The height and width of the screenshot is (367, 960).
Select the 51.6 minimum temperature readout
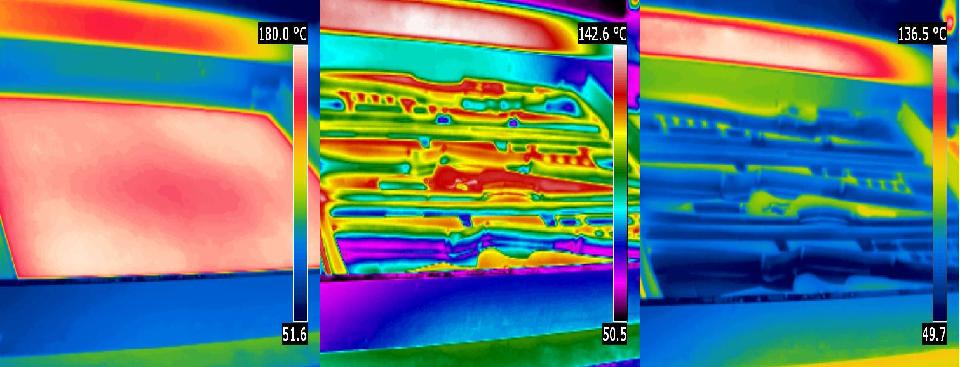[x=294, y=335]
